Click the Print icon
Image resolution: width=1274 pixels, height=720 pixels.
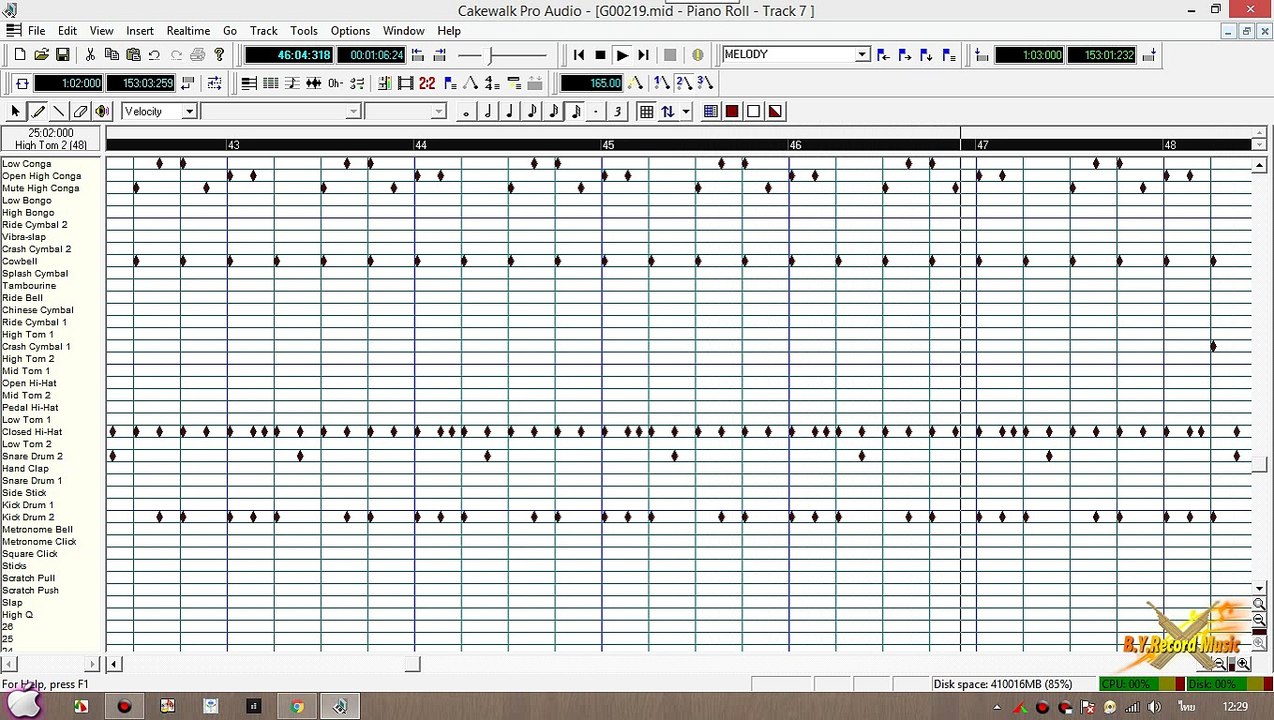click(x=198, y=55)
